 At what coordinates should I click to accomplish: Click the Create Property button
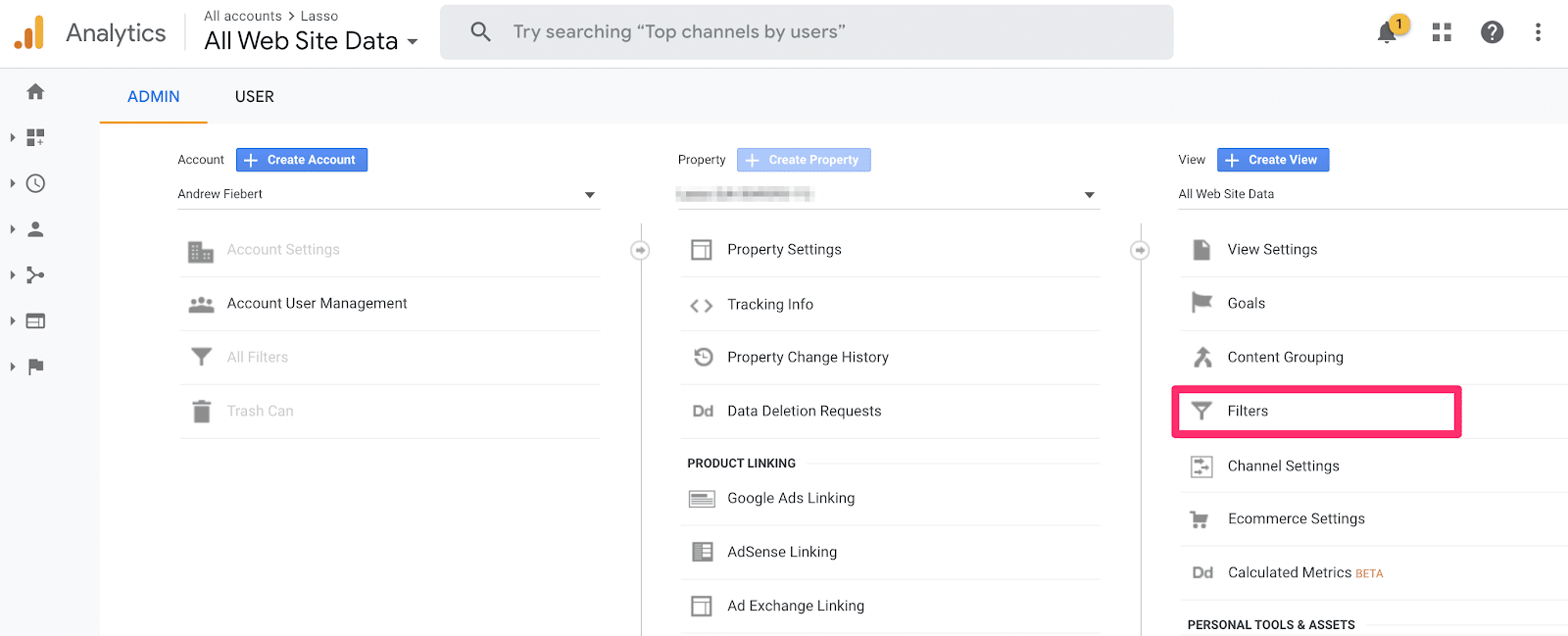[804, 160]
